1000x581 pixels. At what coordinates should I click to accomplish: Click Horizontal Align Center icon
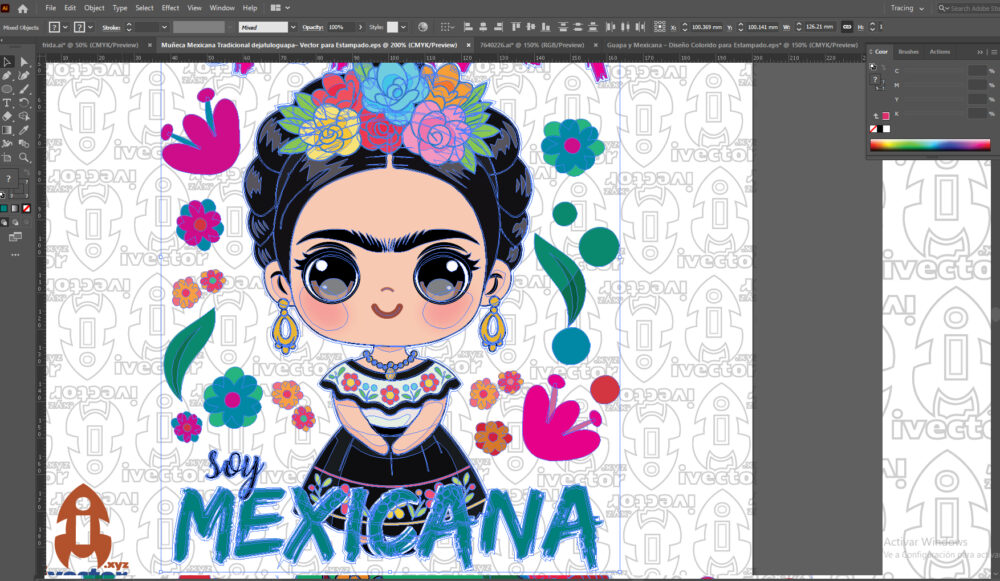483,27
